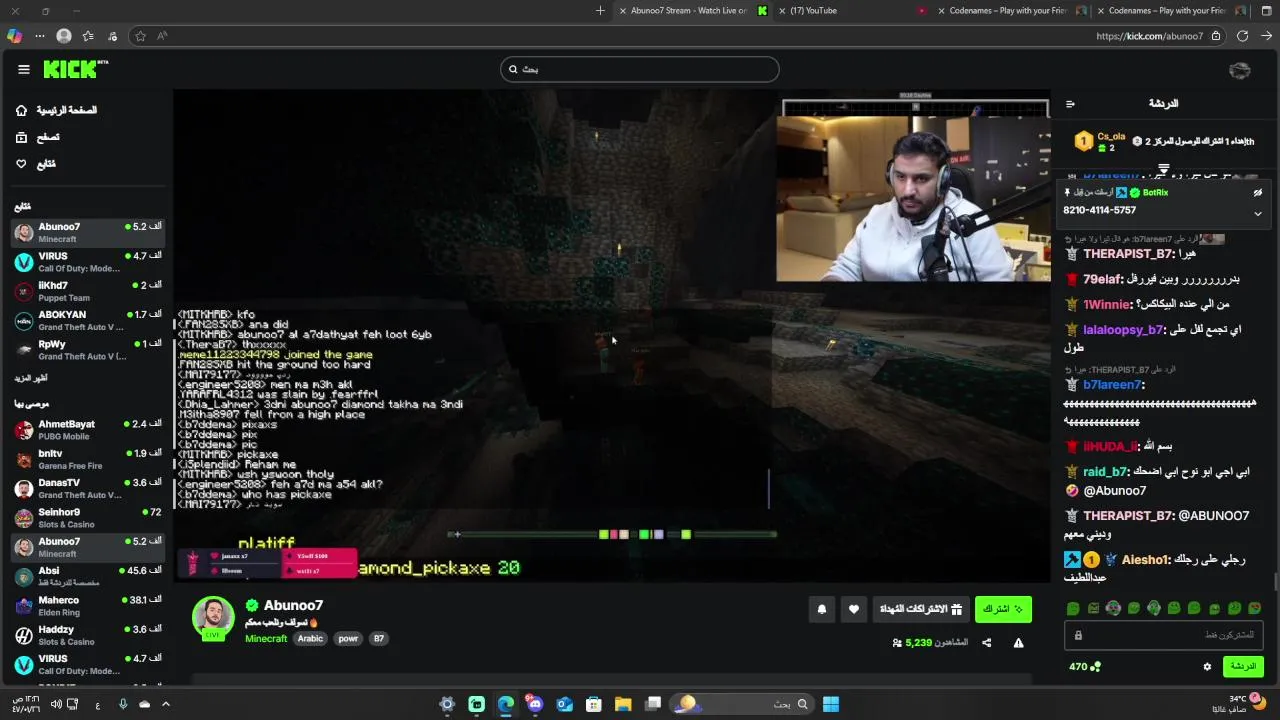The image size is (1280, 720).
Task: Open the user profile avatar menu
Action: [1240, 70]
